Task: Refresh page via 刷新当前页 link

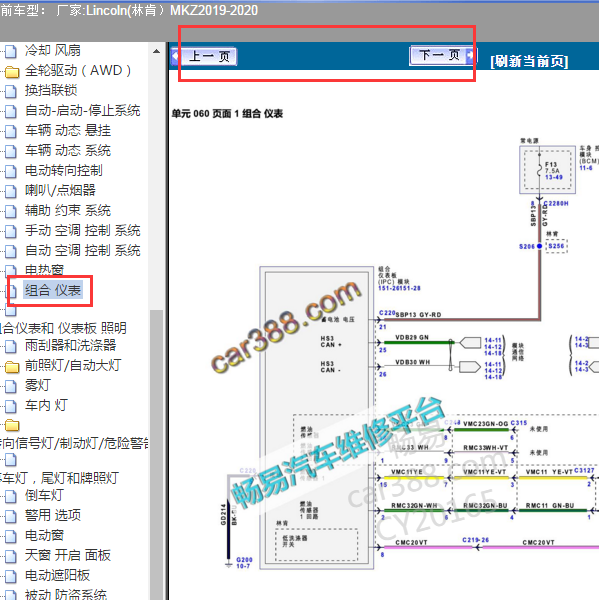Action: (x=529, y=61)
